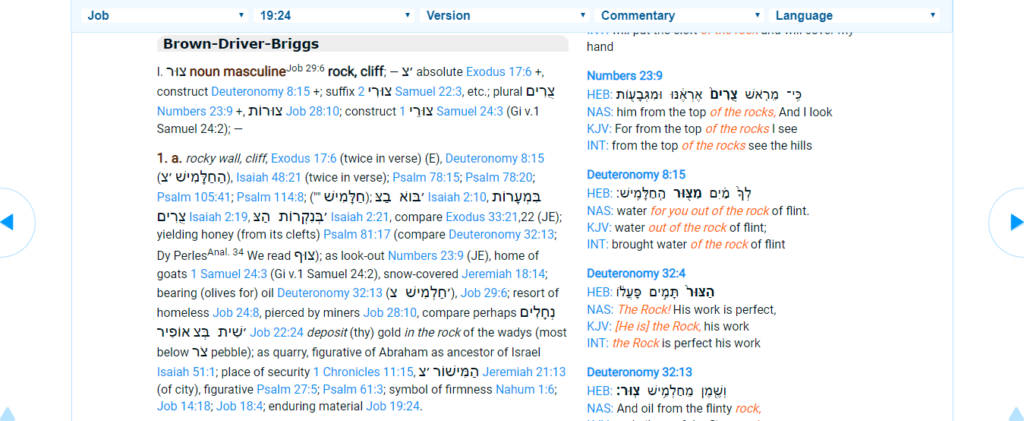
Task: Open Job 19:24 enduring material link
Action: pos(393,407)
